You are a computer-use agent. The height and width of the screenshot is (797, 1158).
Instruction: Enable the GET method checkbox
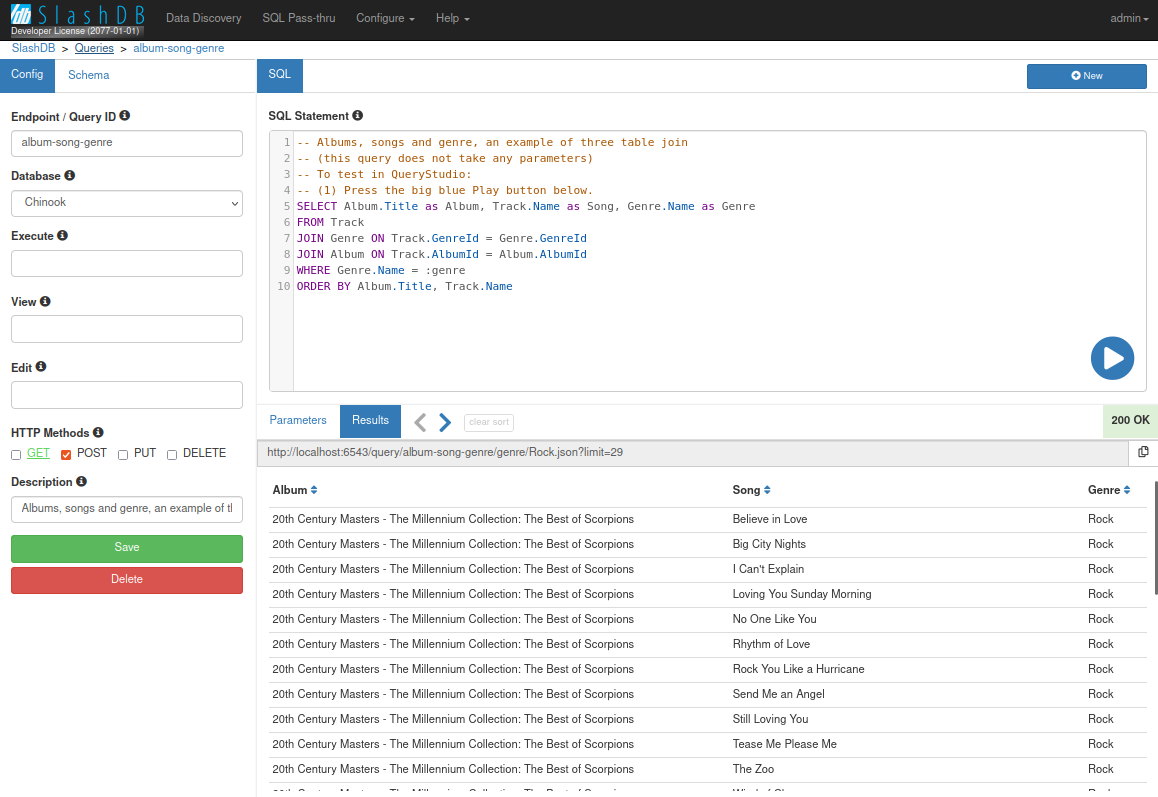16,455
